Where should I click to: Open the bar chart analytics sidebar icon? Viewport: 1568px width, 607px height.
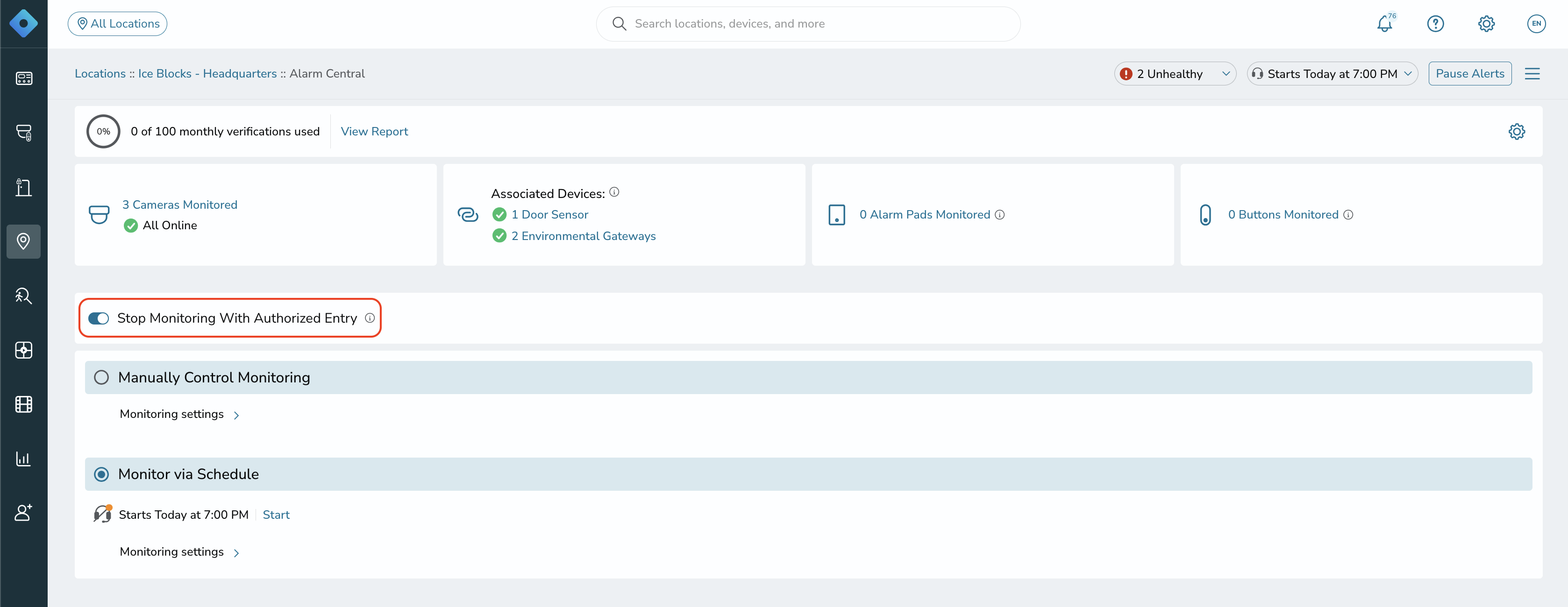(24, 459)
